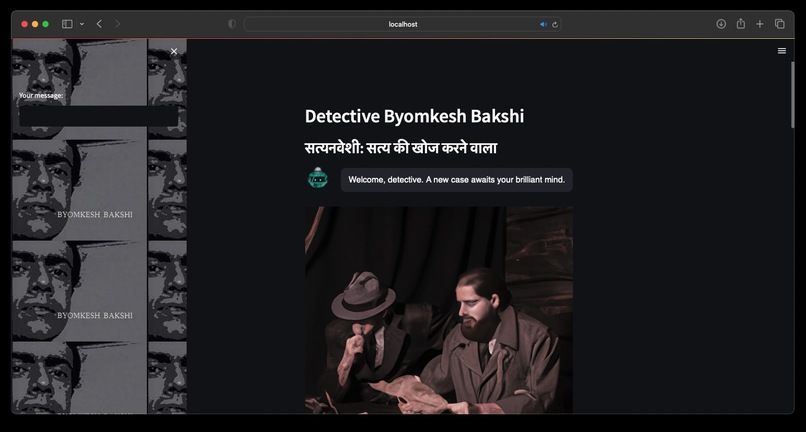This screenshot has height=432, width=806.
Task: Click the 'Your message:' label
Action: coord(41,96)
